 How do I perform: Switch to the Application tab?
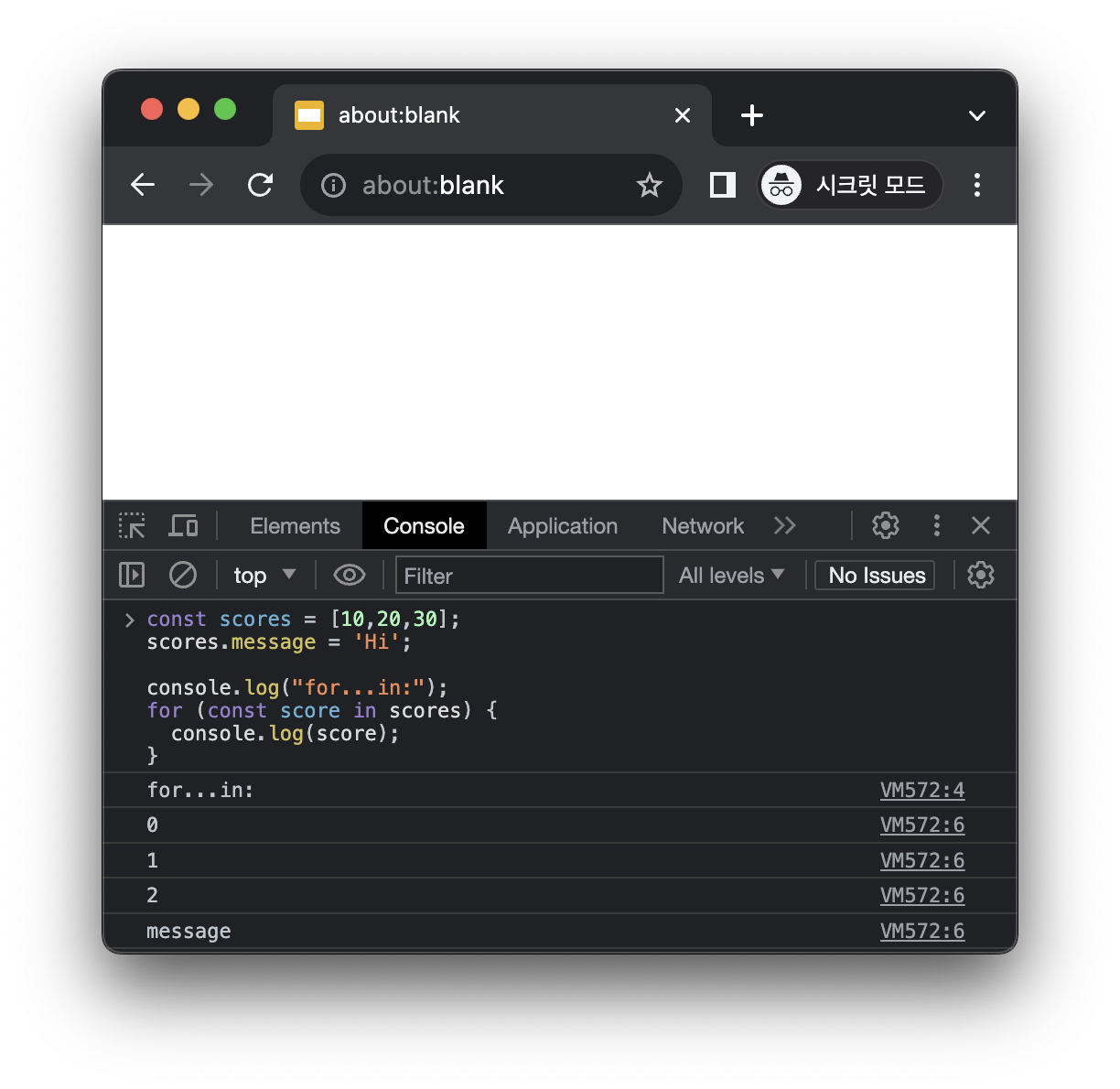(x=563, y=526)
